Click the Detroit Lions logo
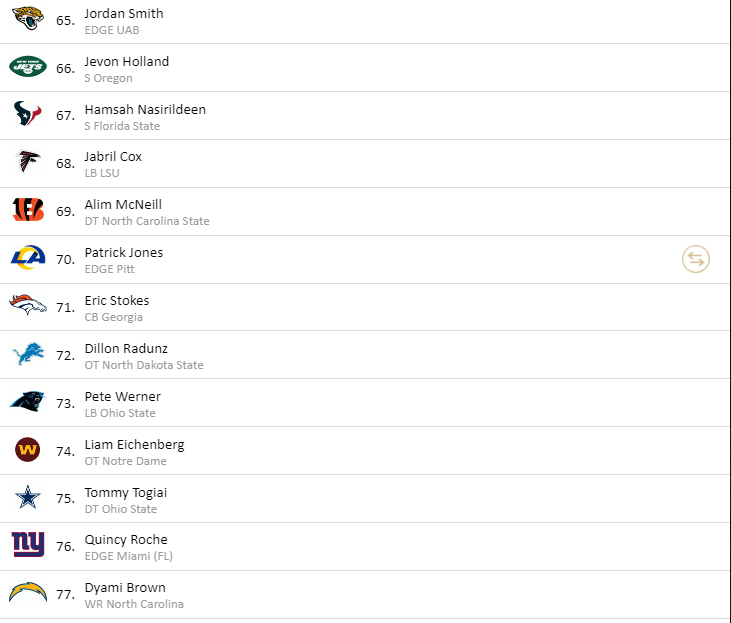This screenshot has height=623, width=731. (x=28, y=353)
